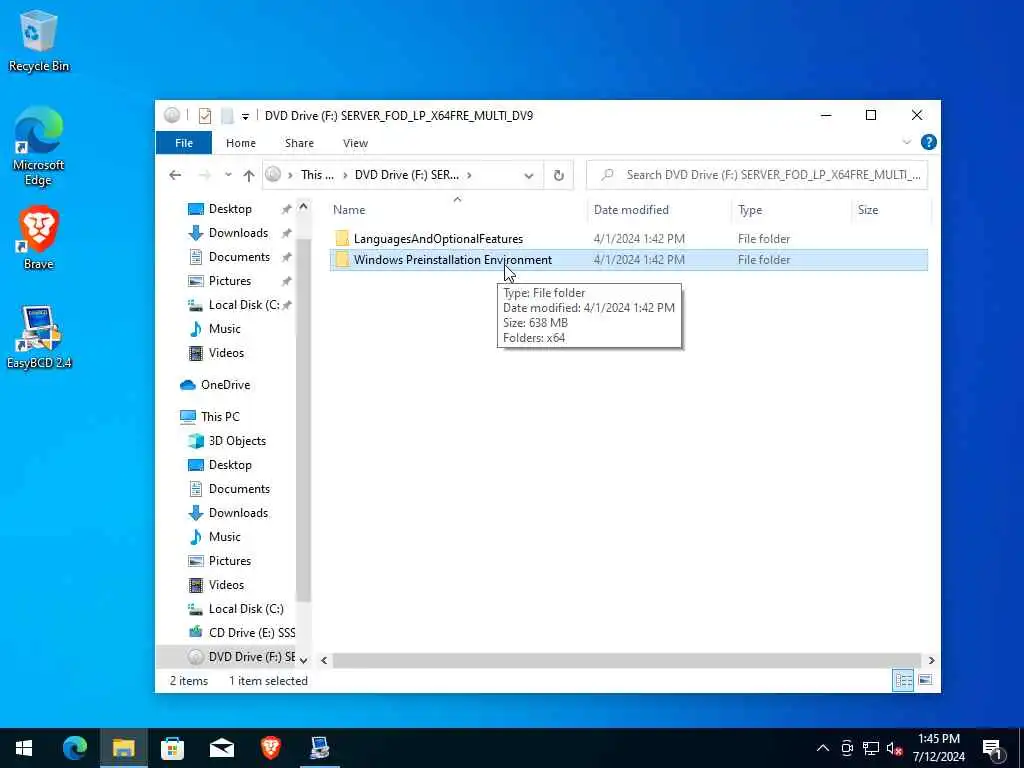Open Brave browser from the taskbar
1024x768 pixels.
(x=270, y=748)
